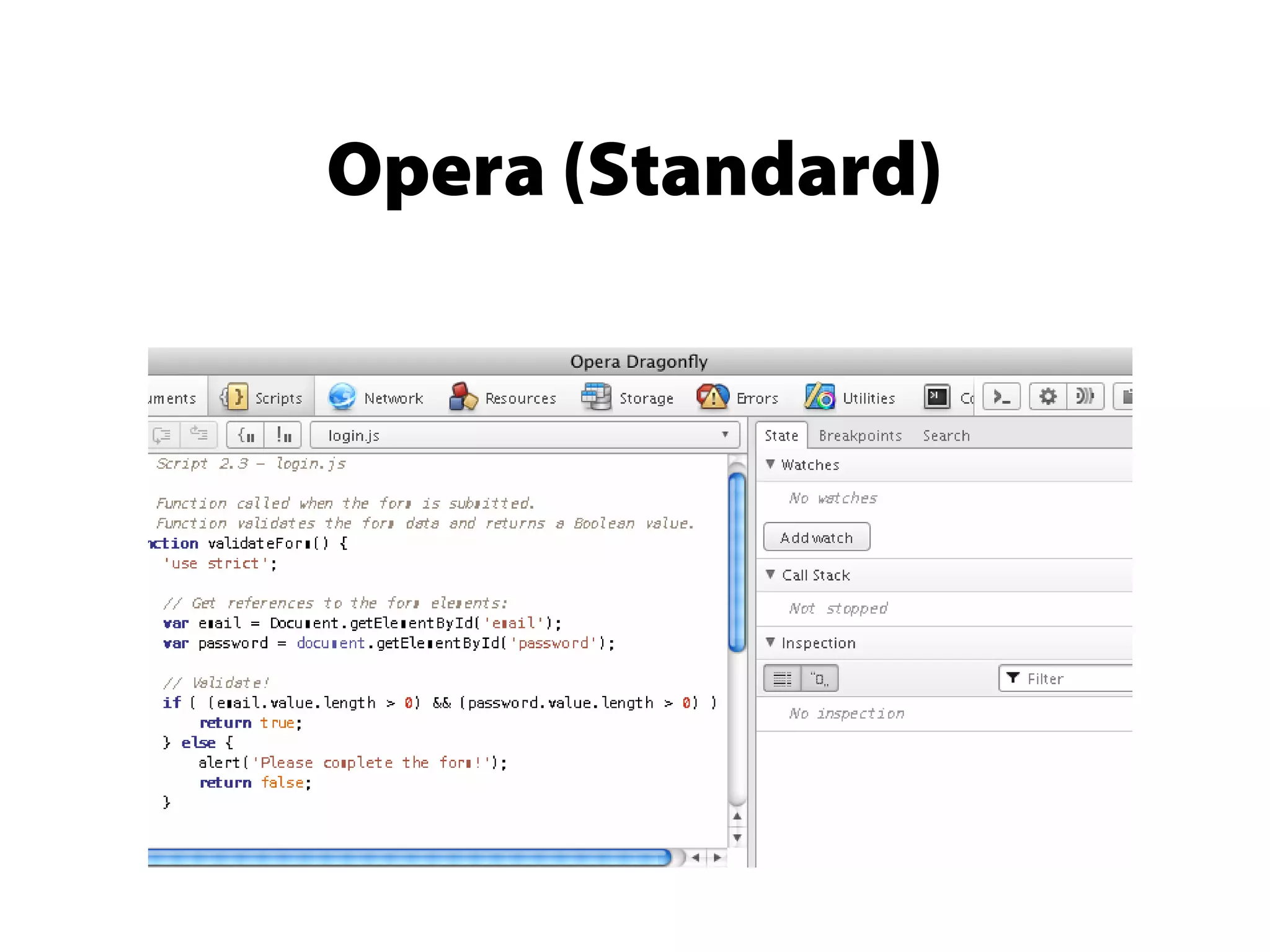Screen dimensions: 1270x952
Task: Click the 'No inspection' text
Action: [846, 713]
